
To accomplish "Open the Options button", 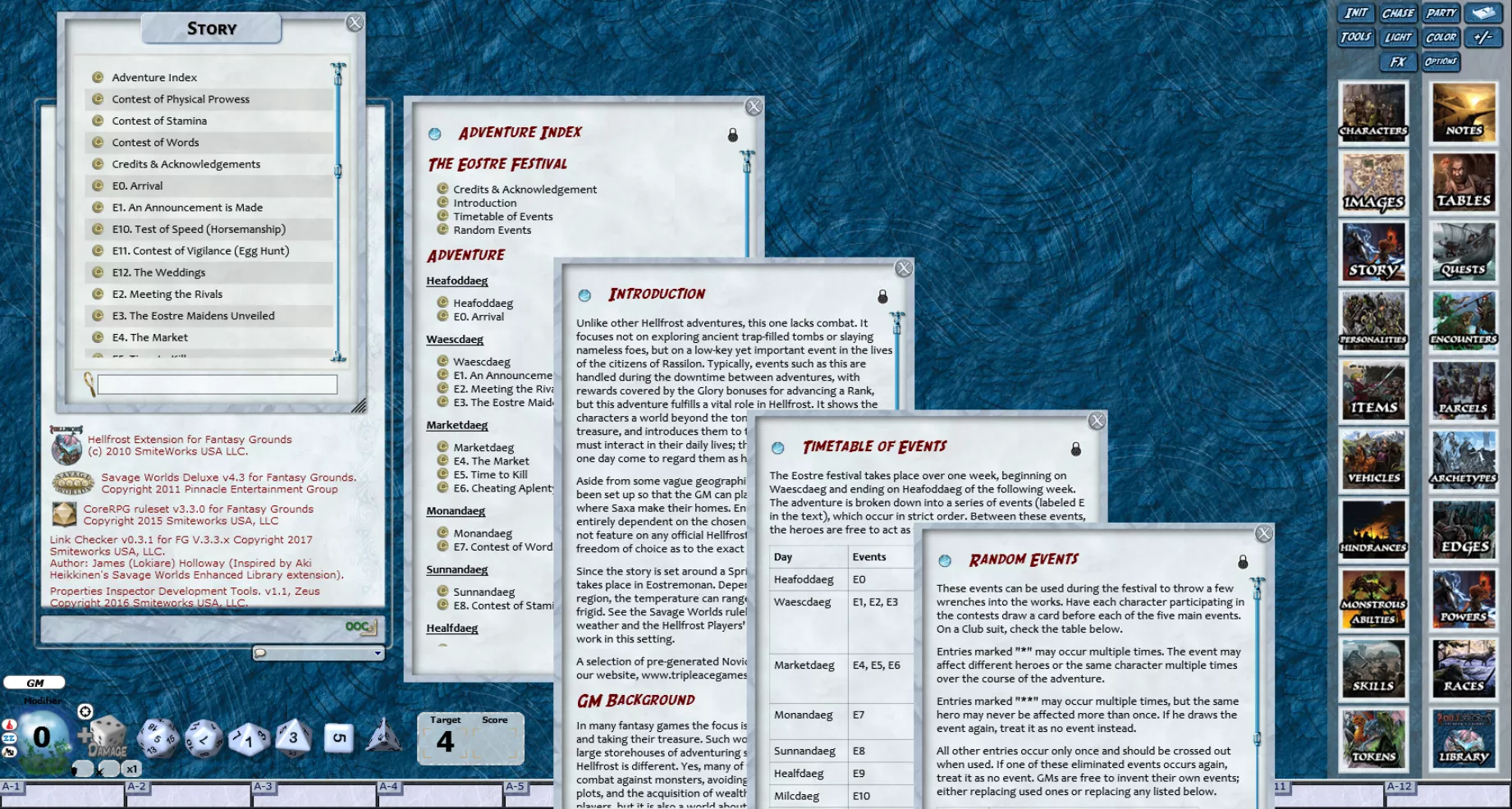I will tap(1441, 62).
